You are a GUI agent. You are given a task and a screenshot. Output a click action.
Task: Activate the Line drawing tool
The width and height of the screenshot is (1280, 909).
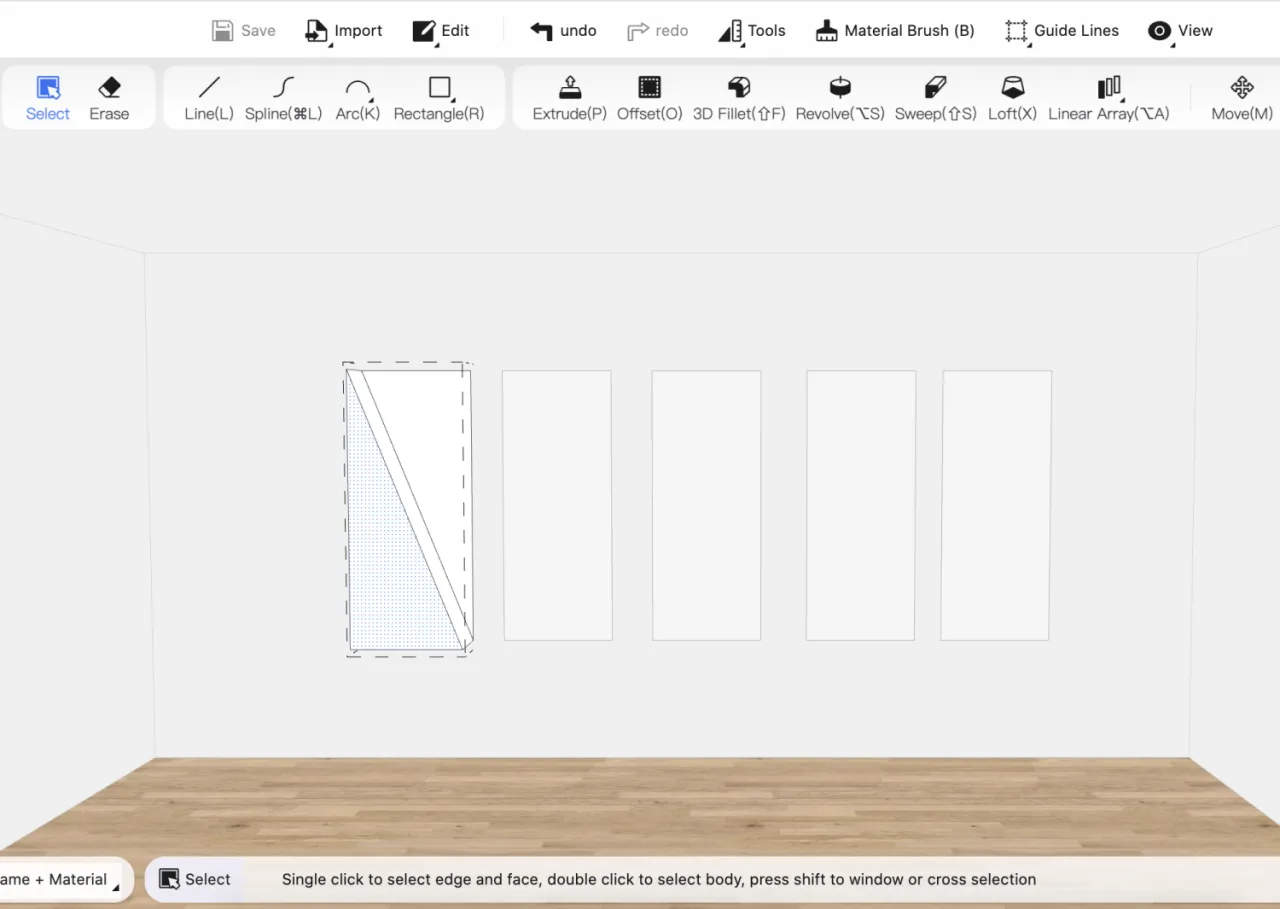209,98
